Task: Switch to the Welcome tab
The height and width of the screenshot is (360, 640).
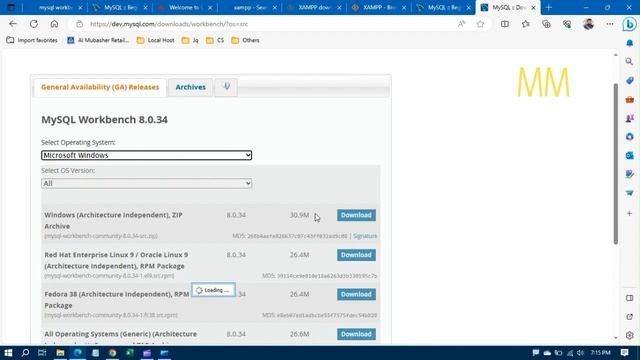Action: coord(185,7)
